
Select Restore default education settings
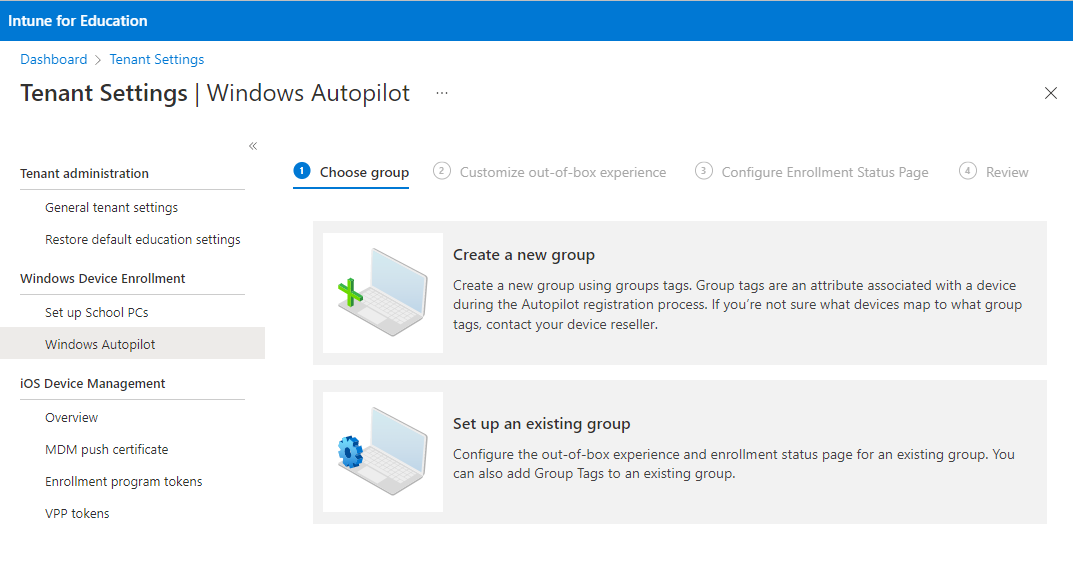click(x=142, y=239)
